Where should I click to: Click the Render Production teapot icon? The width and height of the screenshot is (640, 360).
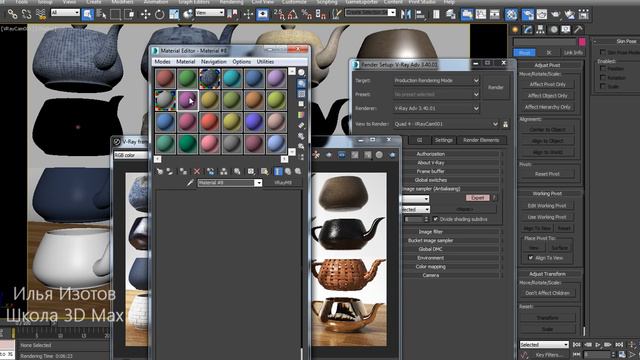(x=556, y=15)
